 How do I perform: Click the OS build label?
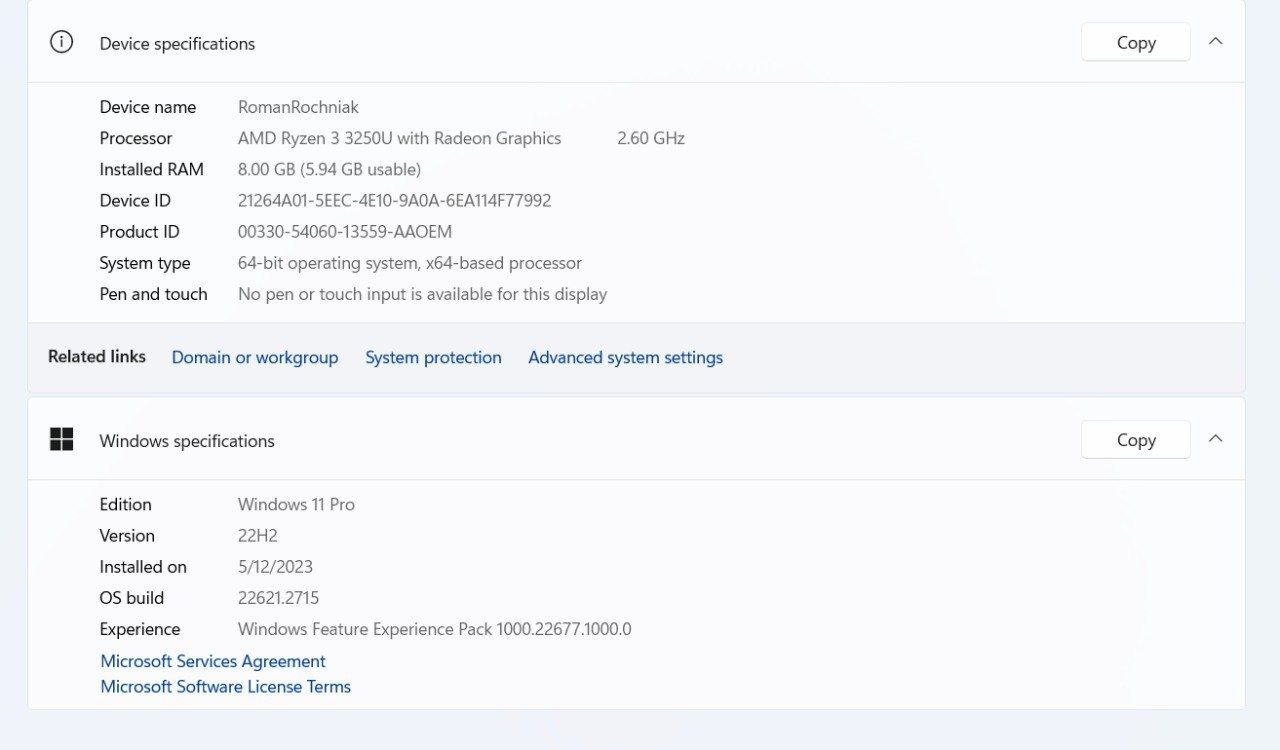131,597
